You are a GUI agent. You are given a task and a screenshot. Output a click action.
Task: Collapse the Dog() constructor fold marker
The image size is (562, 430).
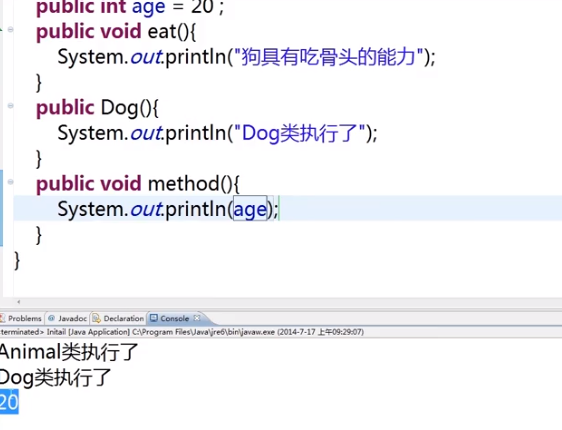tap(10, 106)
